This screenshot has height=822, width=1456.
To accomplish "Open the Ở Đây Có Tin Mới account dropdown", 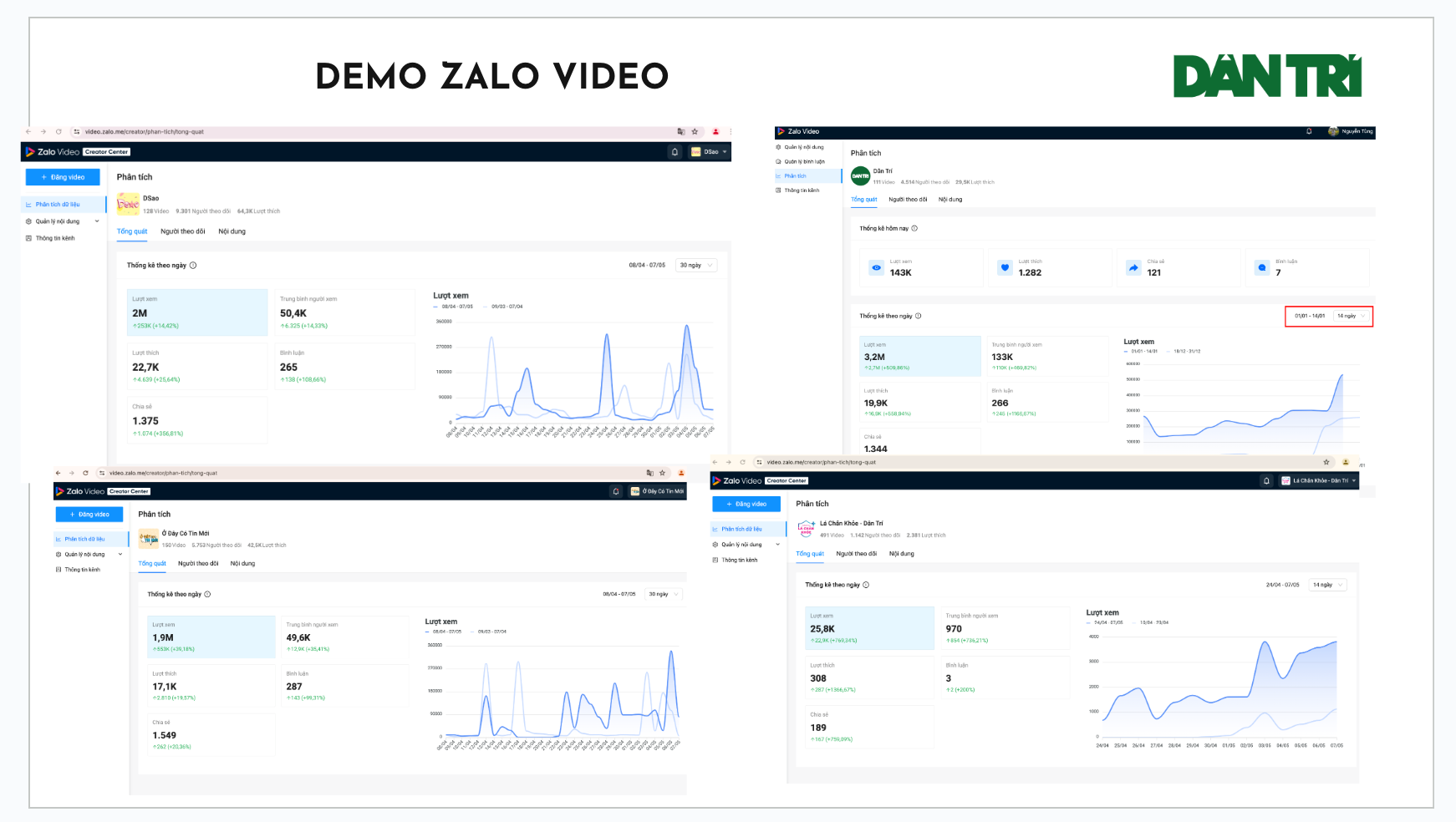I will 658,491.
